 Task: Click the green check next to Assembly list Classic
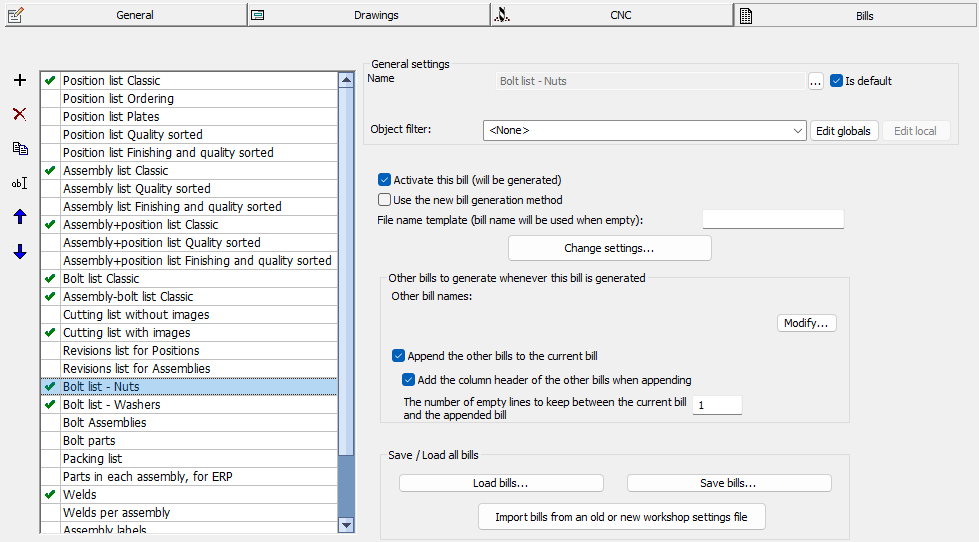pyautogui.click(x=51, y=170)
